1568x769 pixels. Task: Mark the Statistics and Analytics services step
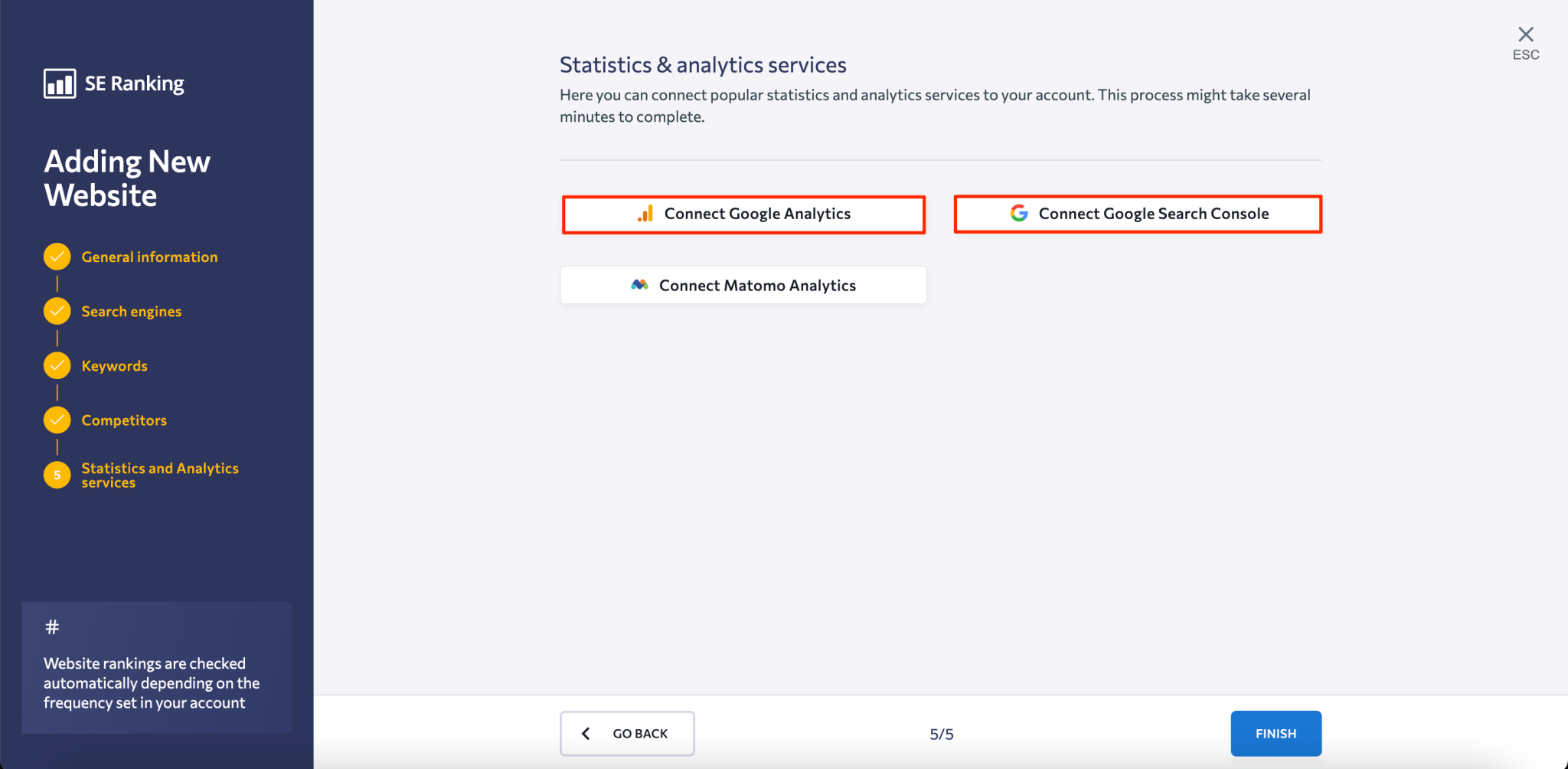160,475
